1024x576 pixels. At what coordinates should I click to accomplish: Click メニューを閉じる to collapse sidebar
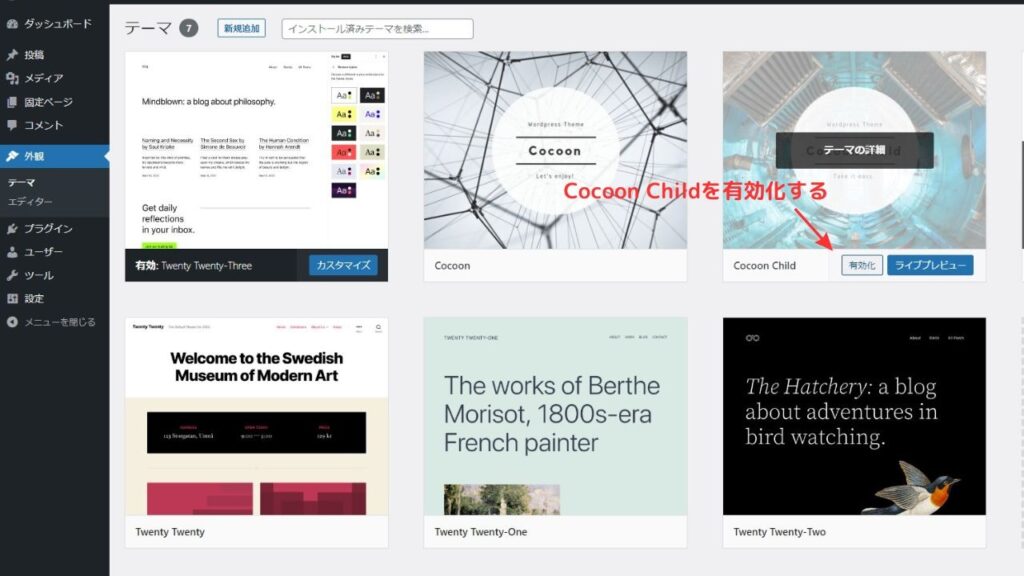59,322
